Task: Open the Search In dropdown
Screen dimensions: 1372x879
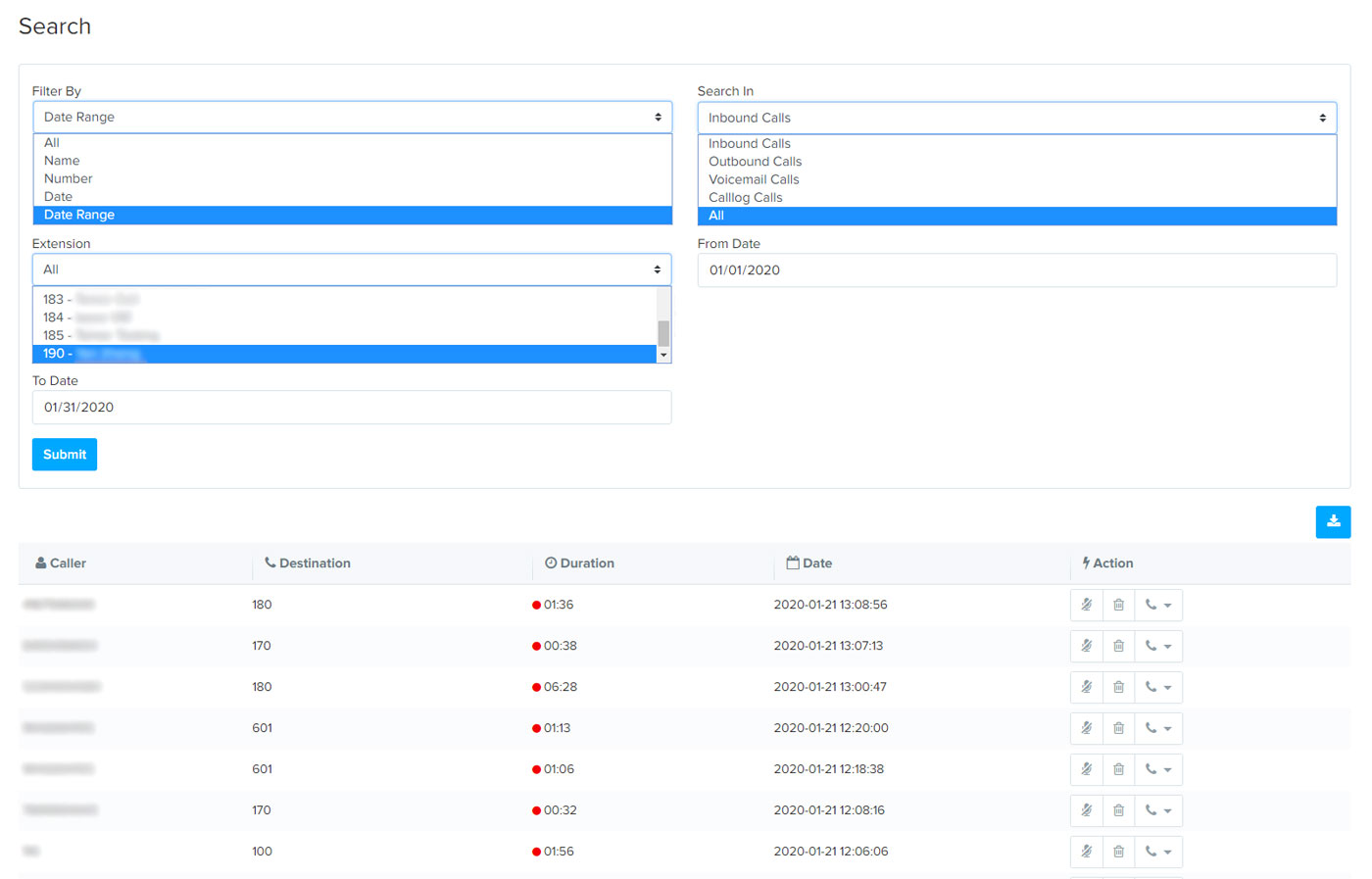Action: click(x=1016, y=117)
